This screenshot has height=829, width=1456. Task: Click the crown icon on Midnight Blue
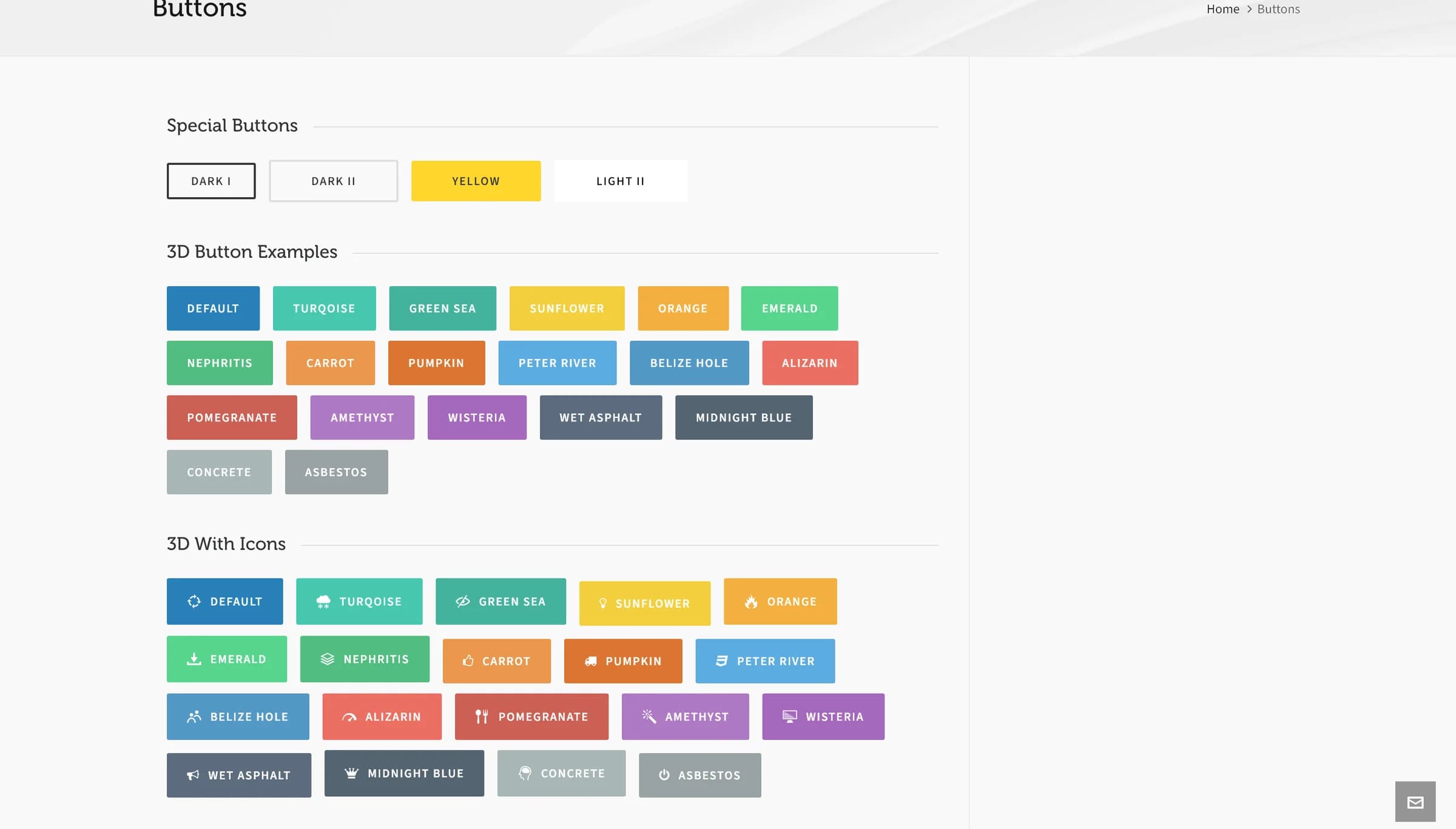tap(351, 773)
